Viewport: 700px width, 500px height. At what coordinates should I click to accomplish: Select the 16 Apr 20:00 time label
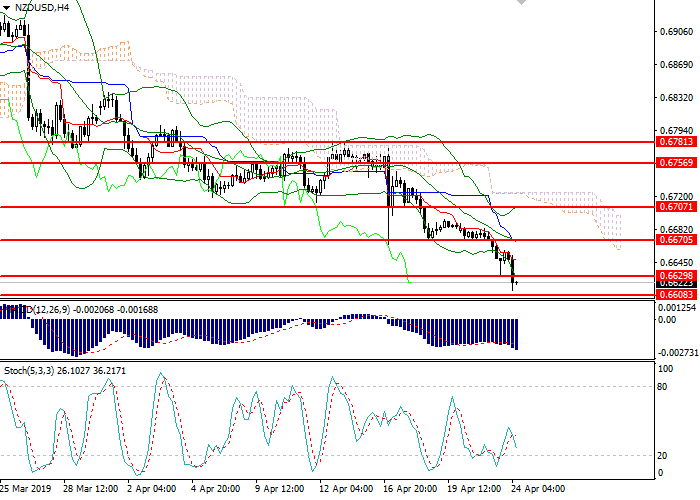pyautogui.click(x=410, y=490)
